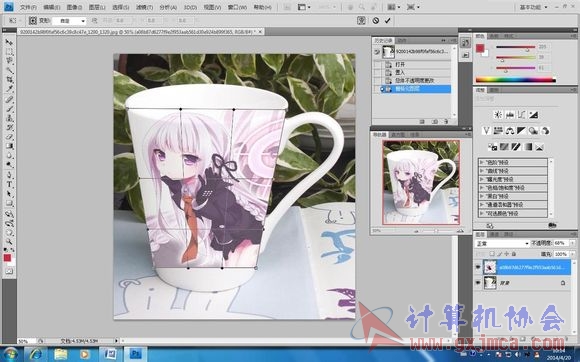580x362 pixels.
Task: Select the Type tool (T)
Action: pyautogui.click(x=9, y=185)
